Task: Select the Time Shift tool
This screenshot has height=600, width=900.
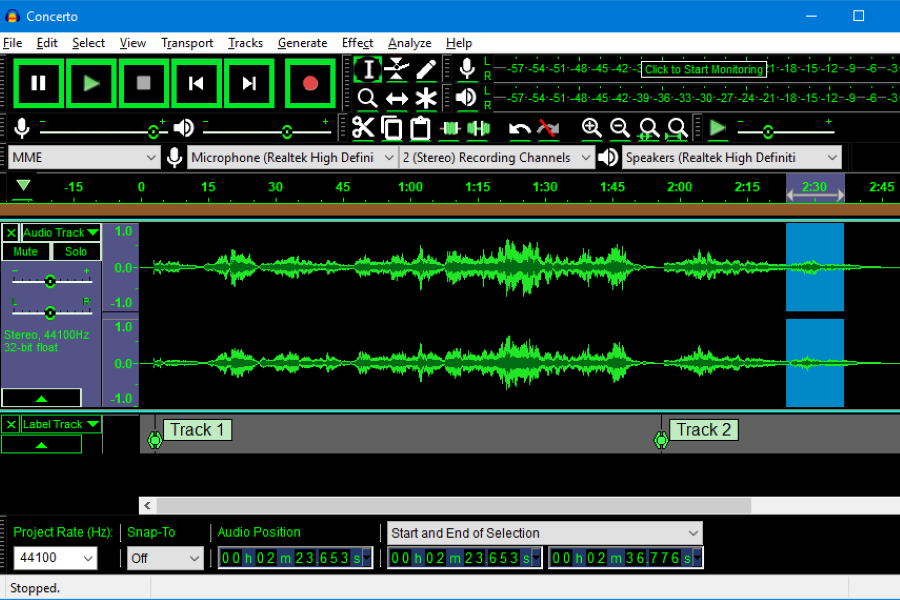Action: (x=397, y=98)
